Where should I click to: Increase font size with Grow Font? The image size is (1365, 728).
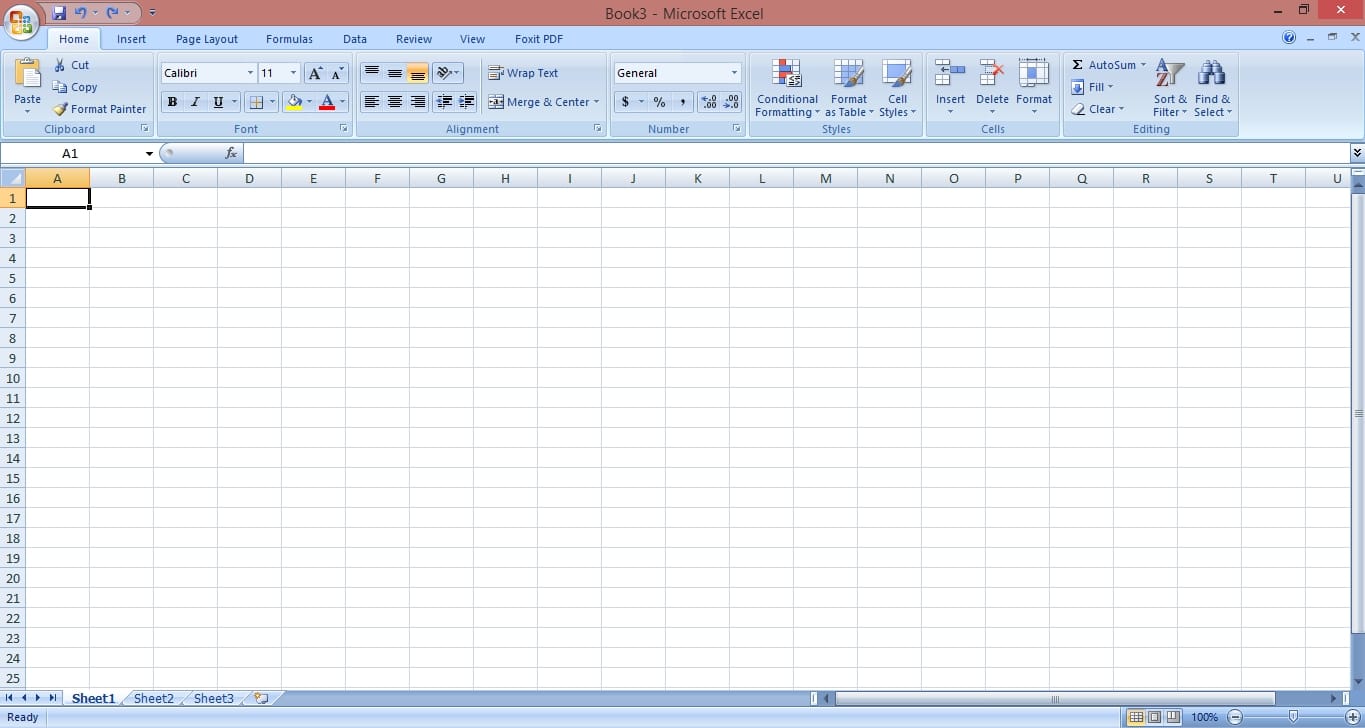315,73
